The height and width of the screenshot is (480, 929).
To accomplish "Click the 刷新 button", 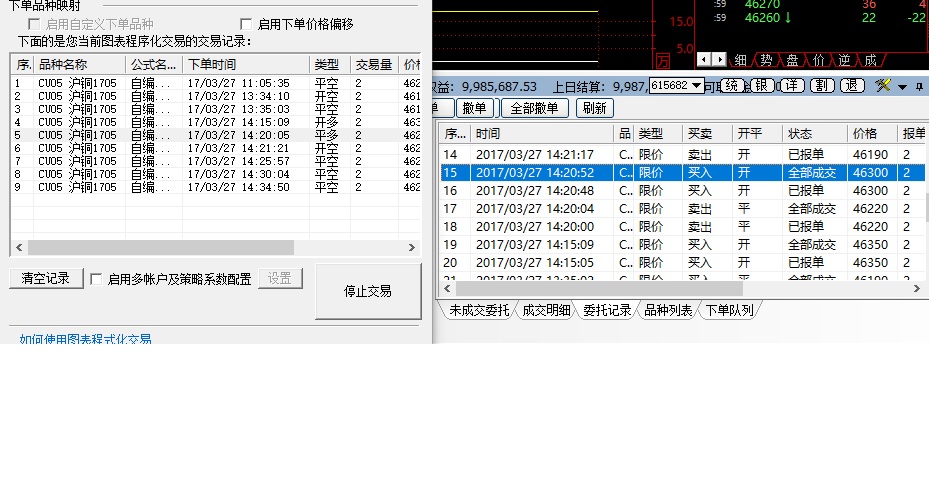I will pos(594,108).
